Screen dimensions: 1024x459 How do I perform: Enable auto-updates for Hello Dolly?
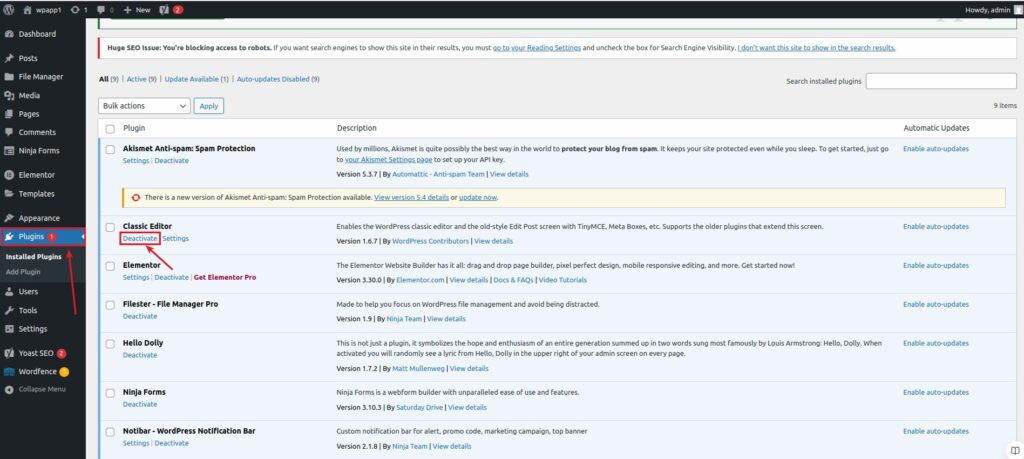936,343
